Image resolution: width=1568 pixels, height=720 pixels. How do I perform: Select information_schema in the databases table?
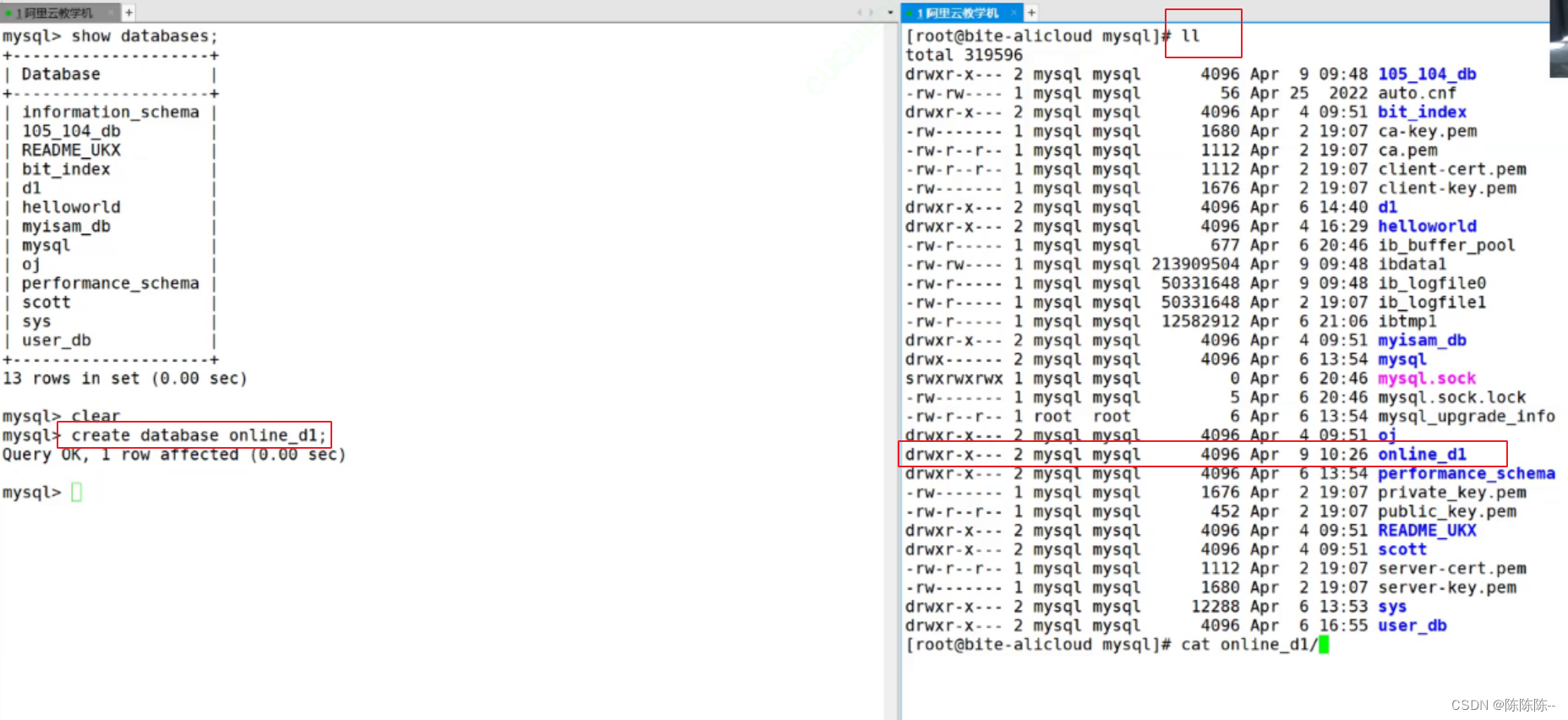point(111,112)
